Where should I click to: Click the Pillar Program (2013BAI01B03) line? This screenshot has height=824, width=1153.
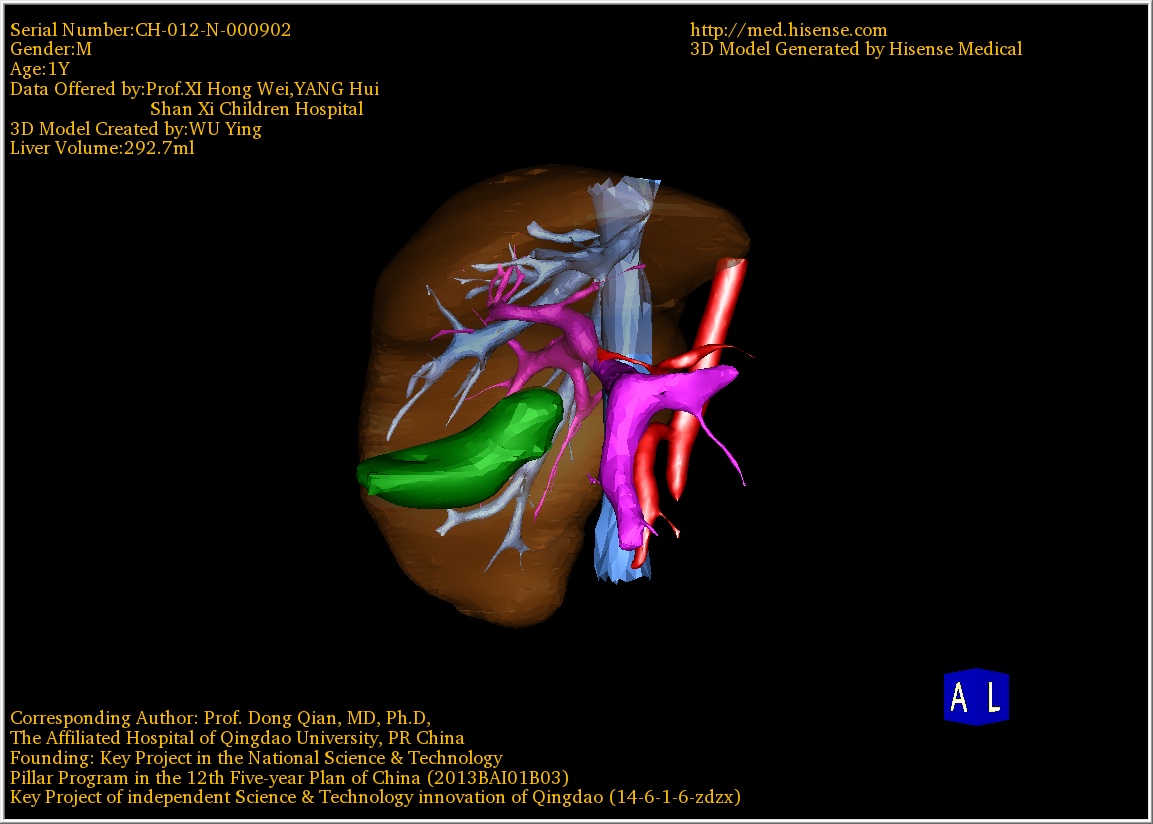pos(290,778)
